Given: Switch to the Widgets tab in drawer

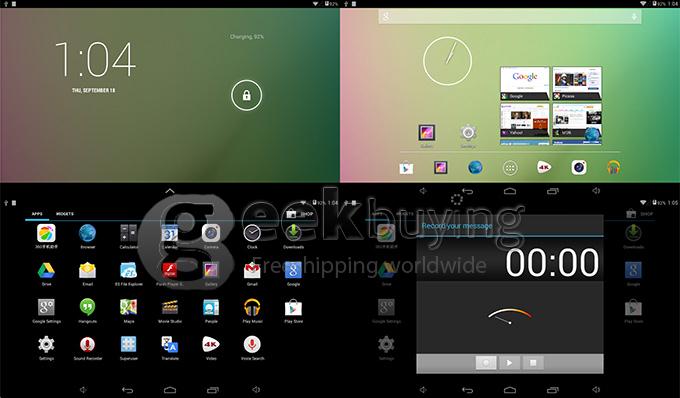Looking at the screenshot, I should [65, 214].
